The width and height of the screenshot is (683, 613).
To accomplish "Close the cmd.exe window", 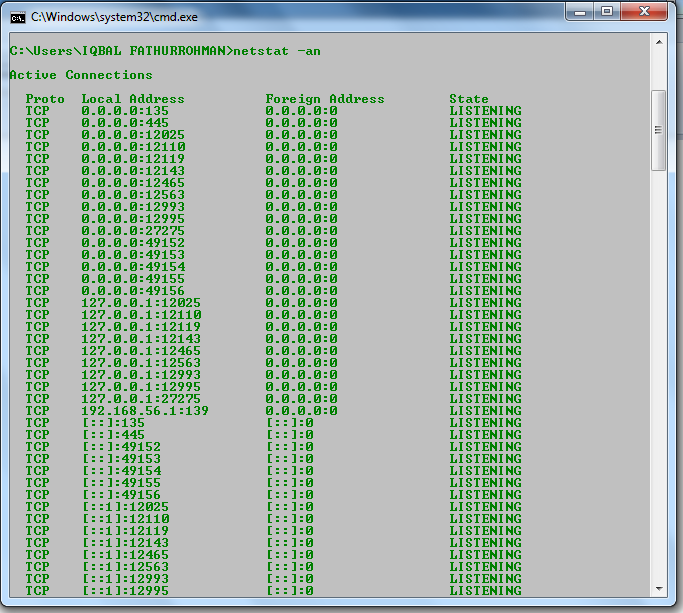I will point(644,12).
